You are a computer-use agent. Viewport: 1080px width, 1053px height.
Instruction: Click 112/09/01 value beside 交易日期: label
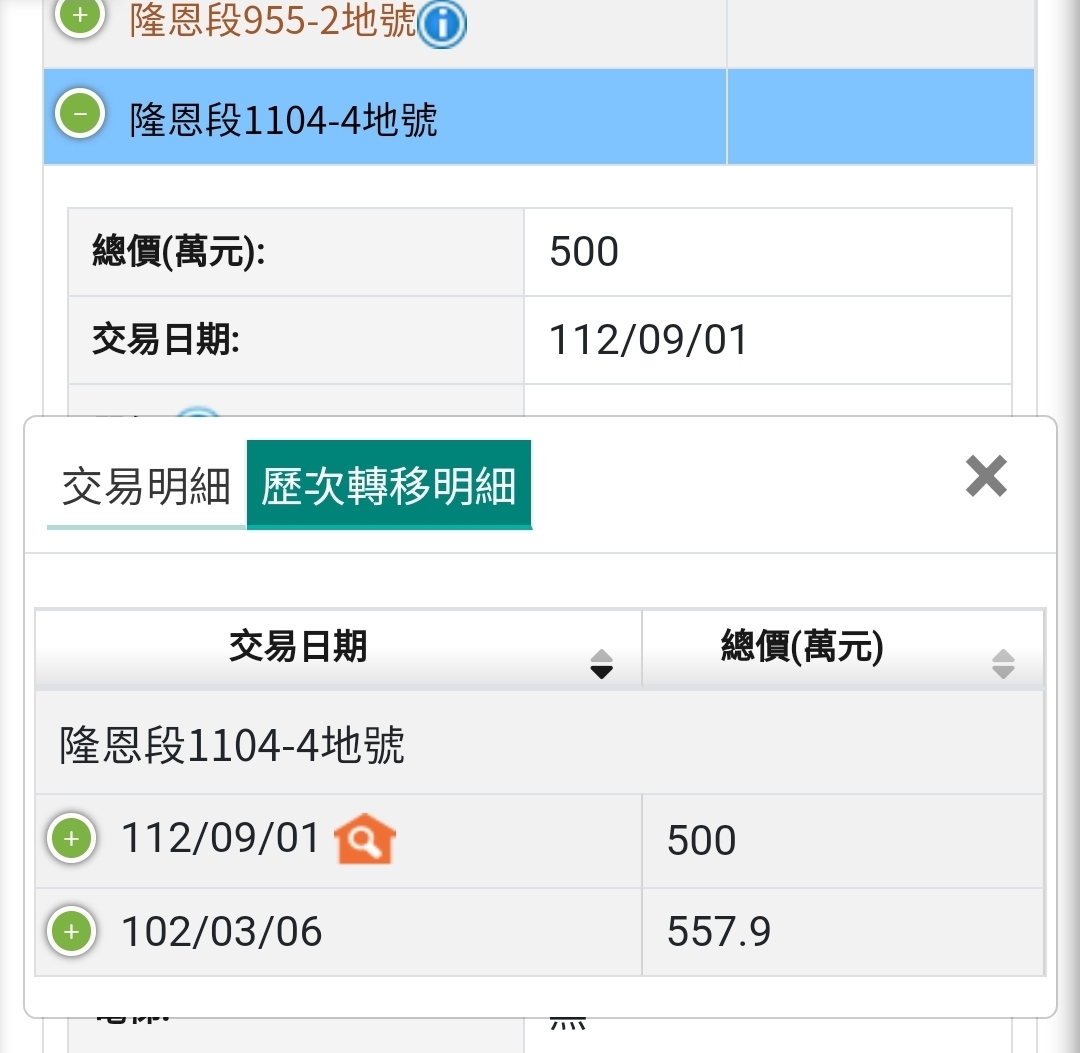pos(648,340)
